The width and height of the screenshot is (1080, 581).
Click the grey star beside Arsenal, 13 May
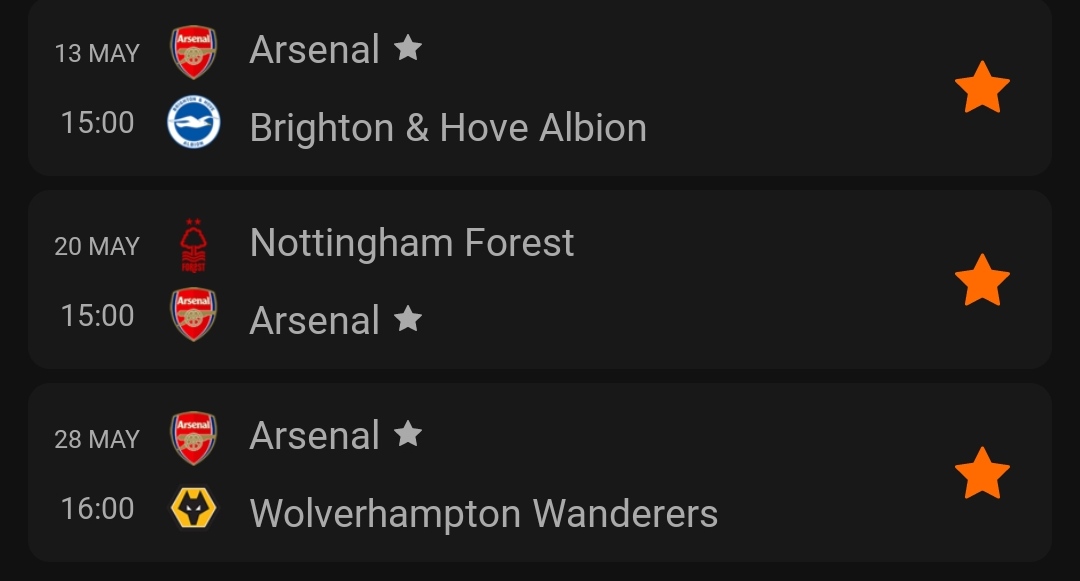(x=408, y=48)
